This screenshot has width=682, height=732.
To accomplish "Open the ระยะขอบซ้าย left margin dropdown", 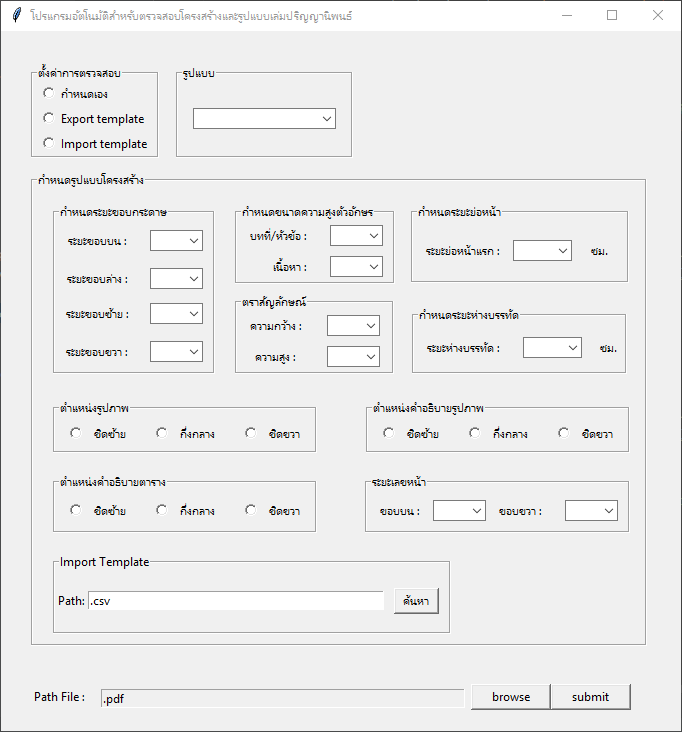I will point(176,314).
